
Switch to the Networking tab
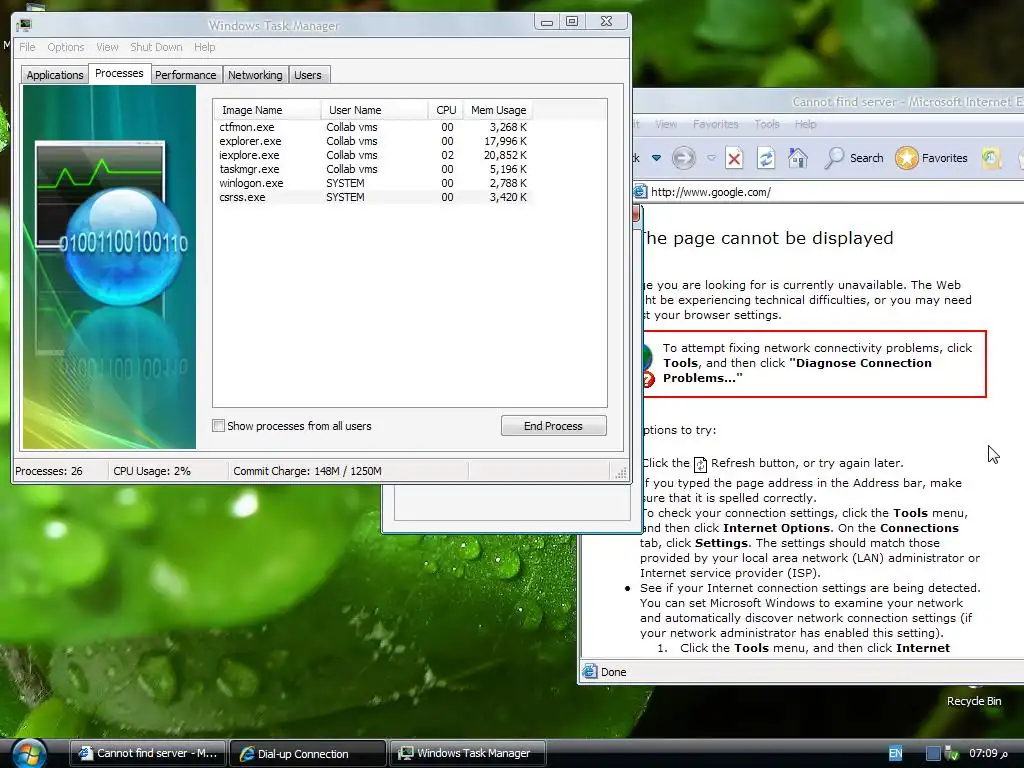coord(255,74)
